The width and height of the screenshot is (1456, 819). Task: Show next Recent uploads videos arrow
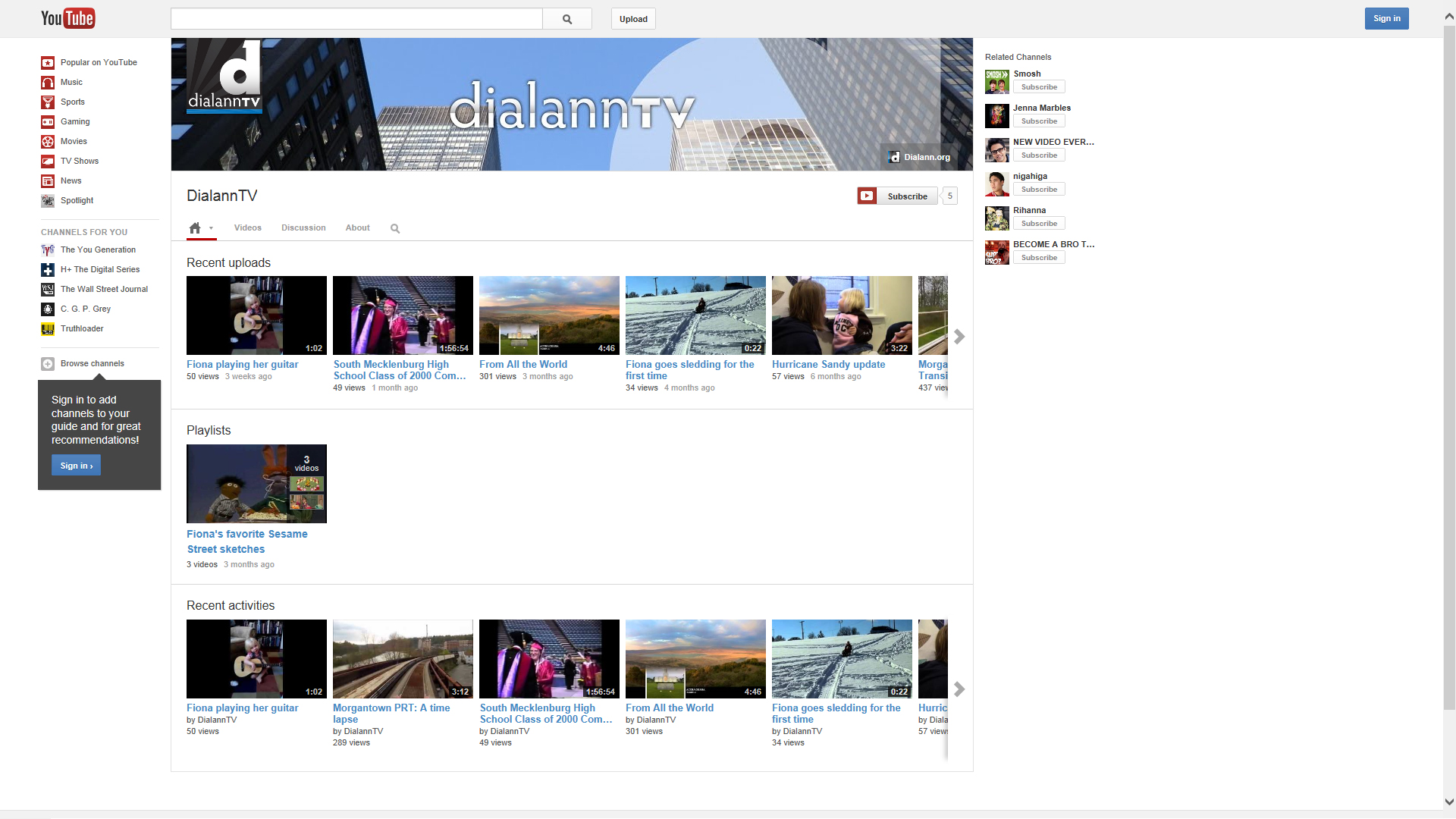pos(959,336)
